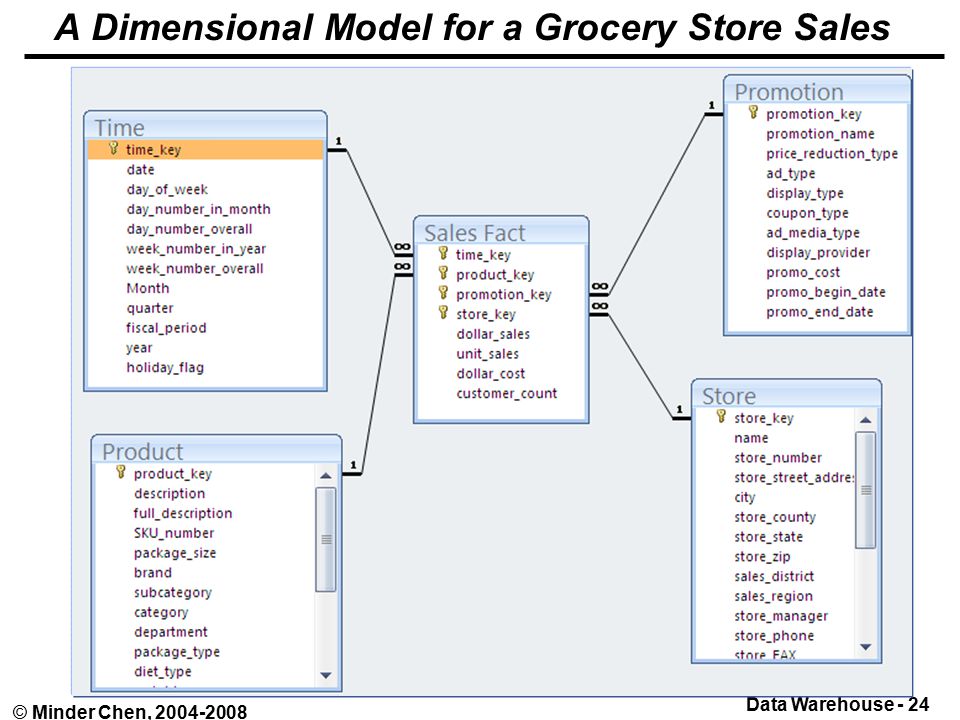Select the description field in Product table
The height and width of the screenshot is (720, 960).
click(170, 493)
